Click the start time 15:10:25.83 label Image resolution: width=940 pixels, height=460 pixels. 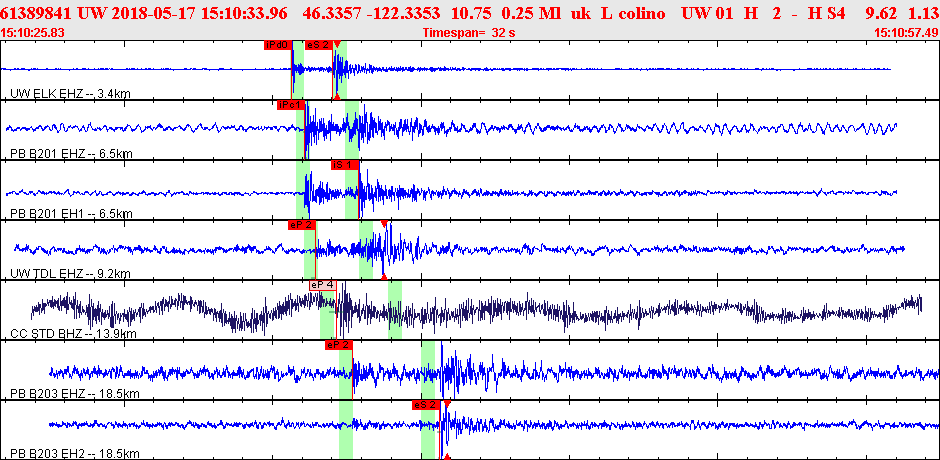[x=34, y=33]
